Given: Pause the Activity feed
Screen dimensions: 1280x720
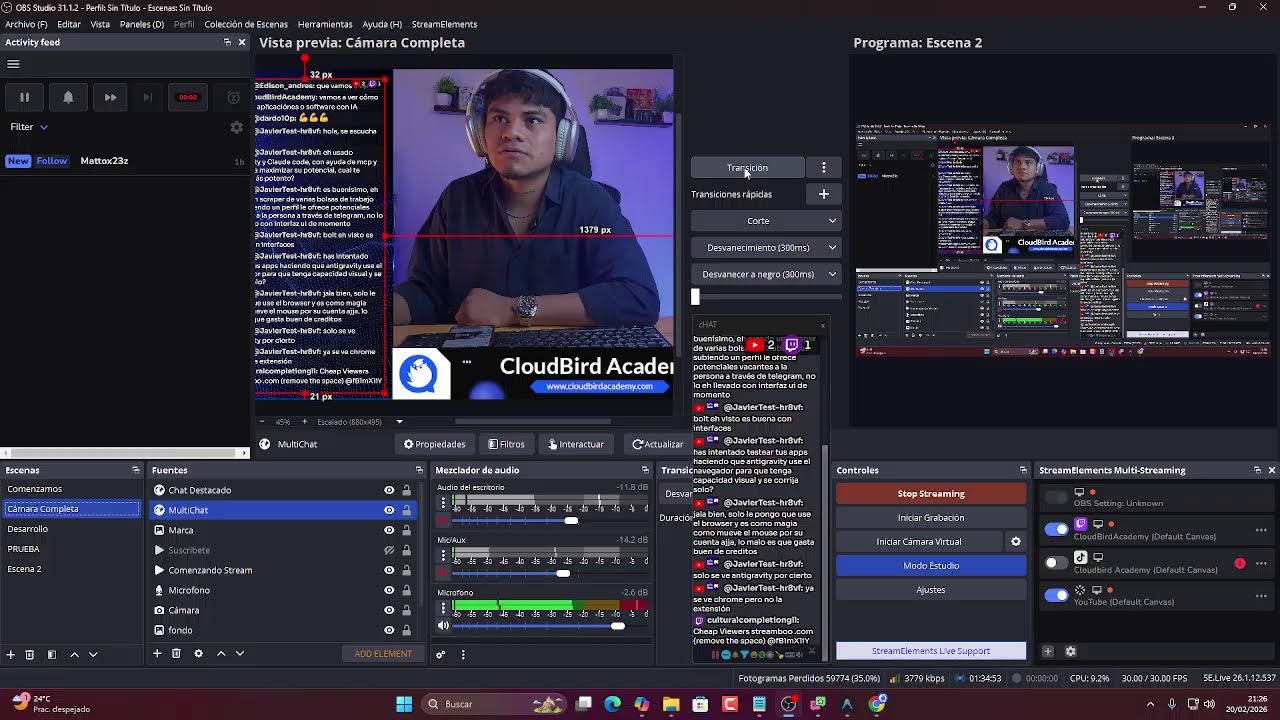Looking at the screenshot, I should (24, 97).
